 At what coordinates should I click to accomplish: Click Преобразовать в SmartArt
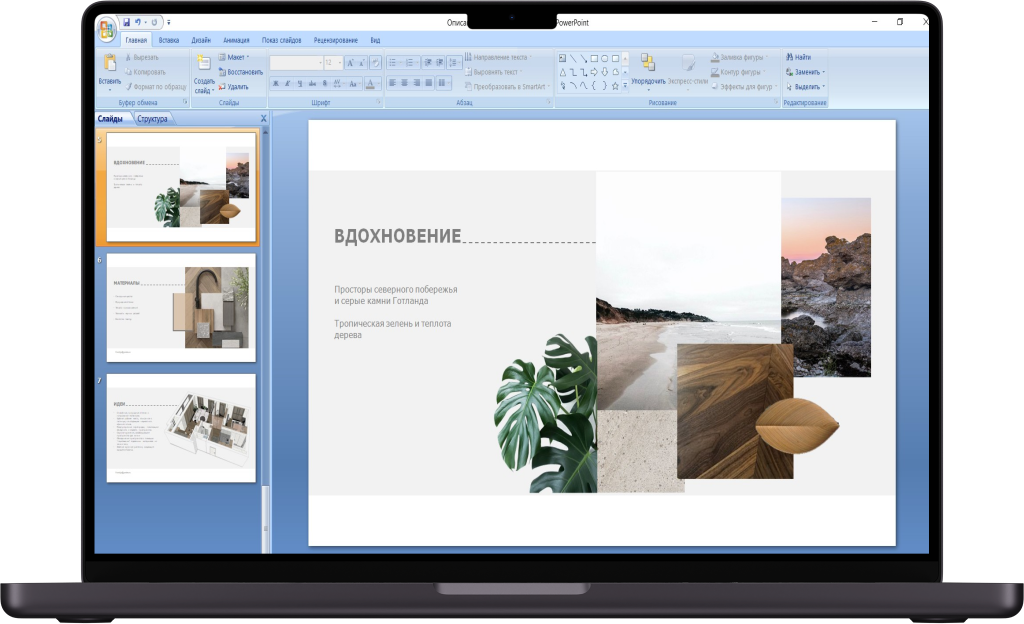(507, 86)
